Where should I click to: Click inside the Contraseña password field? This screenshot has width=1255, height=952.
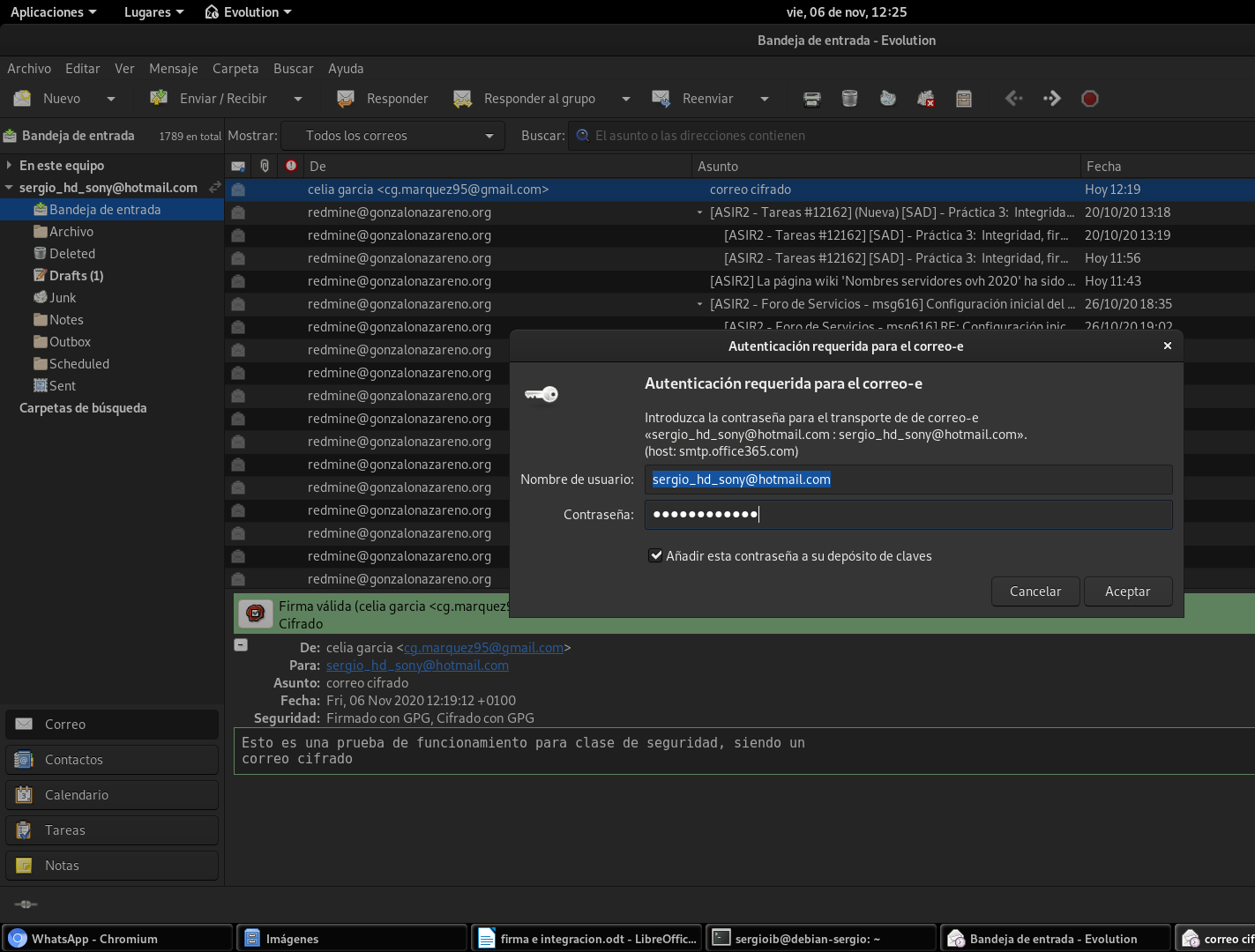tap(908, 515)
